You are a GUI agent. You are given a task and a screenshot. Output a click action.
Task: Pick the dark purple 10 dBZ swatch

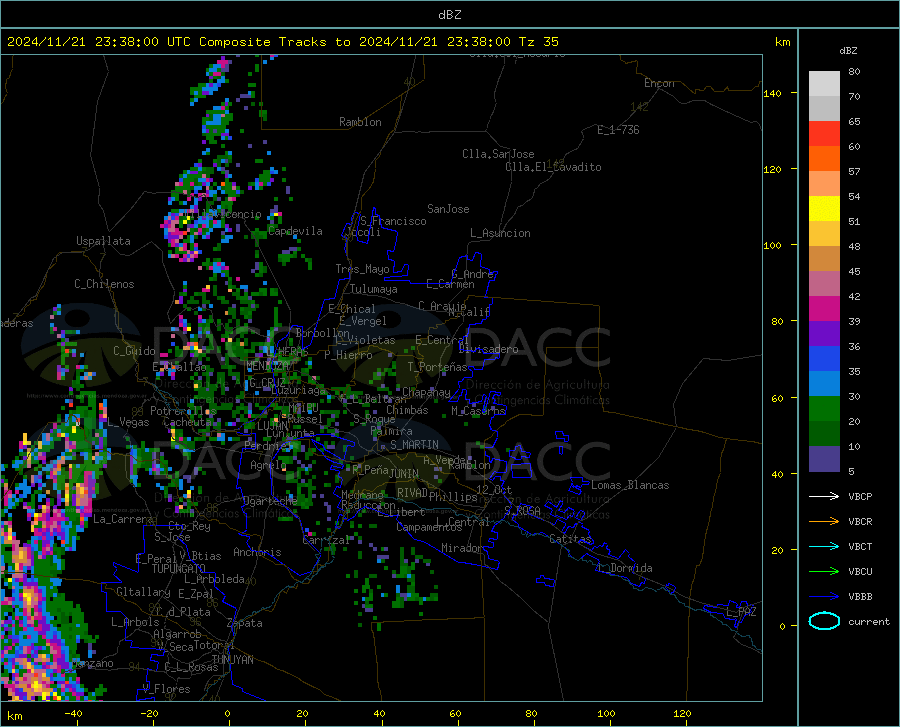(824, 459)
